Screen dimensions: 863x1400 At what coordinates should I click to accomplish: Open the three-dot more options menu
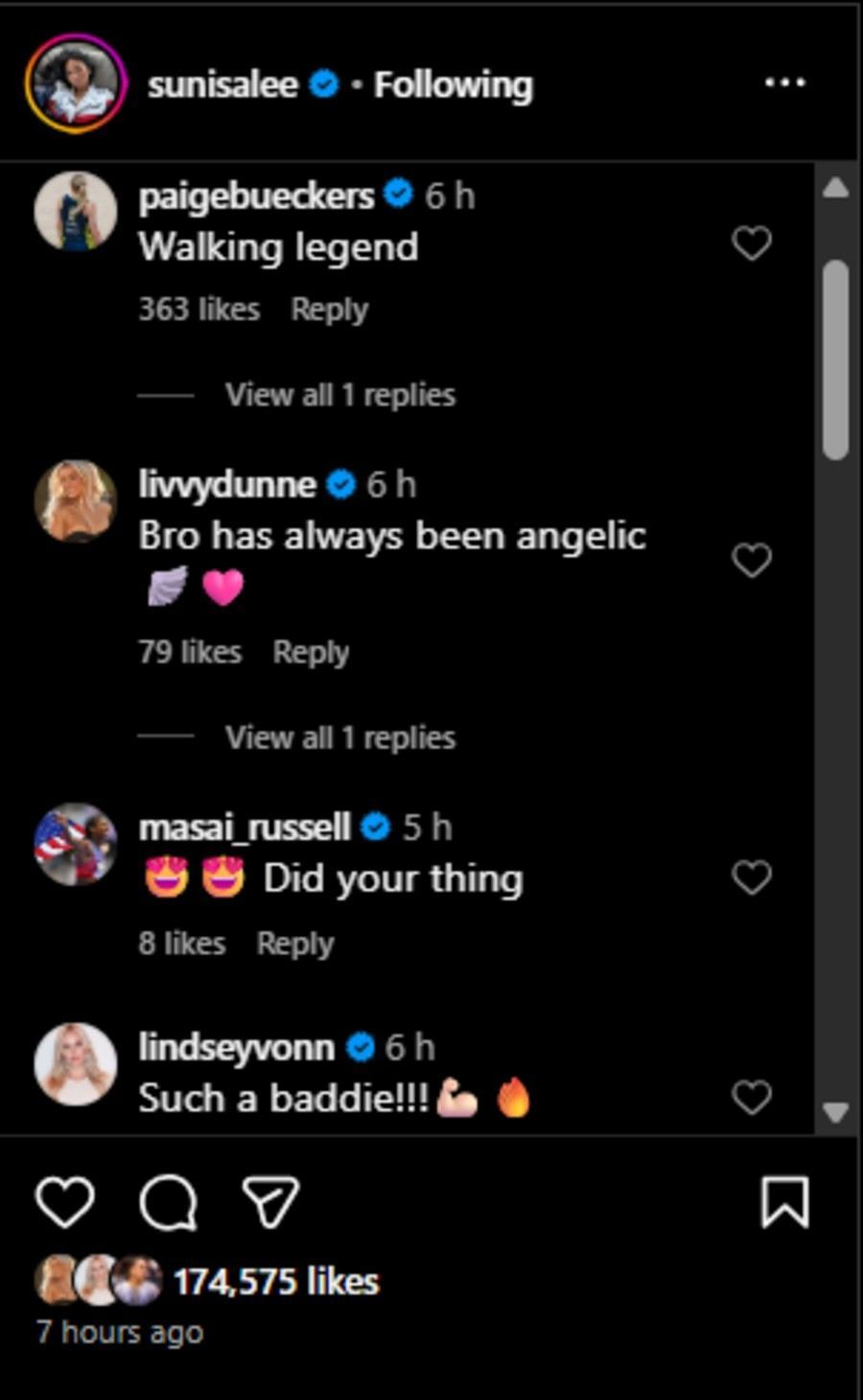tap(785, 83)
